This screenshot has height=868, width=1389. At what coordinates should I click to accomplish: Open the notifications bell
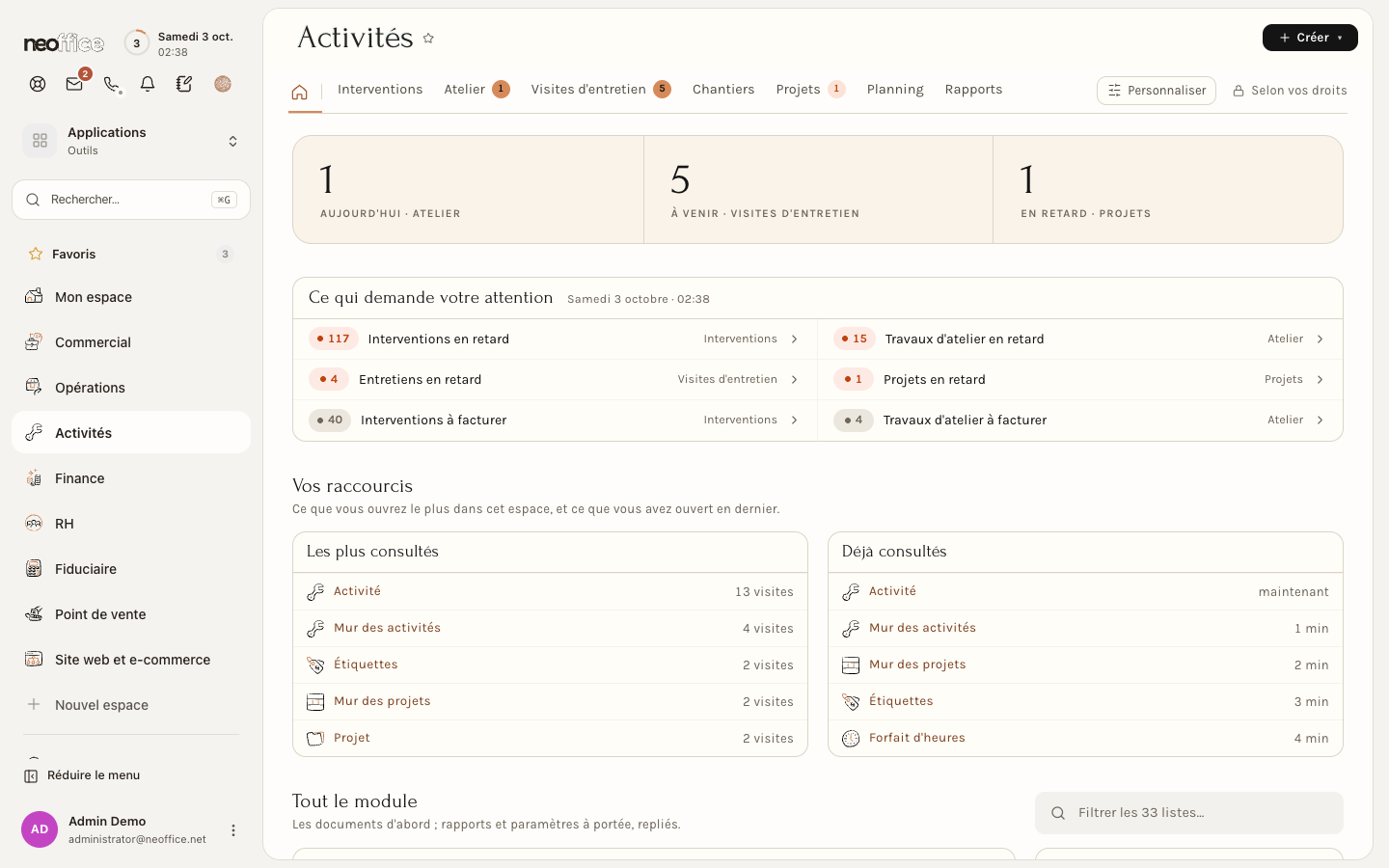148,84
